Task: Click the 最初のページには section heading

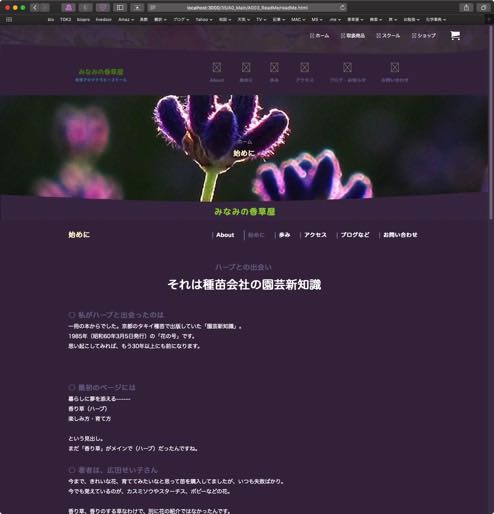Action: click(102, 388)
